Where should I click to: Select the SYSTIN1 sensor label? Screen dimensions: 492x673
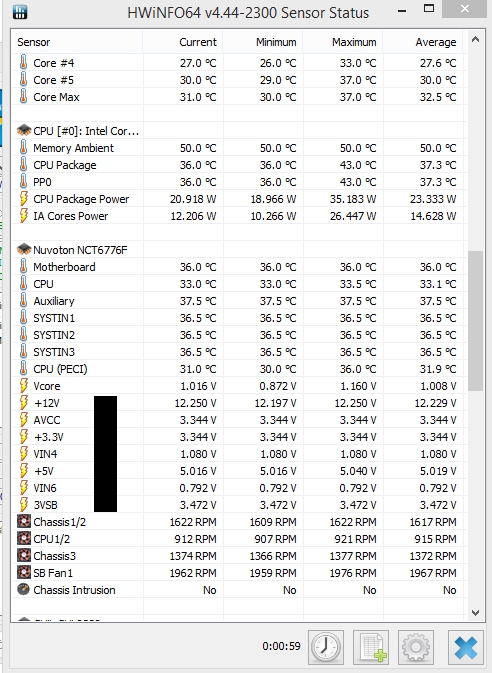54,318
